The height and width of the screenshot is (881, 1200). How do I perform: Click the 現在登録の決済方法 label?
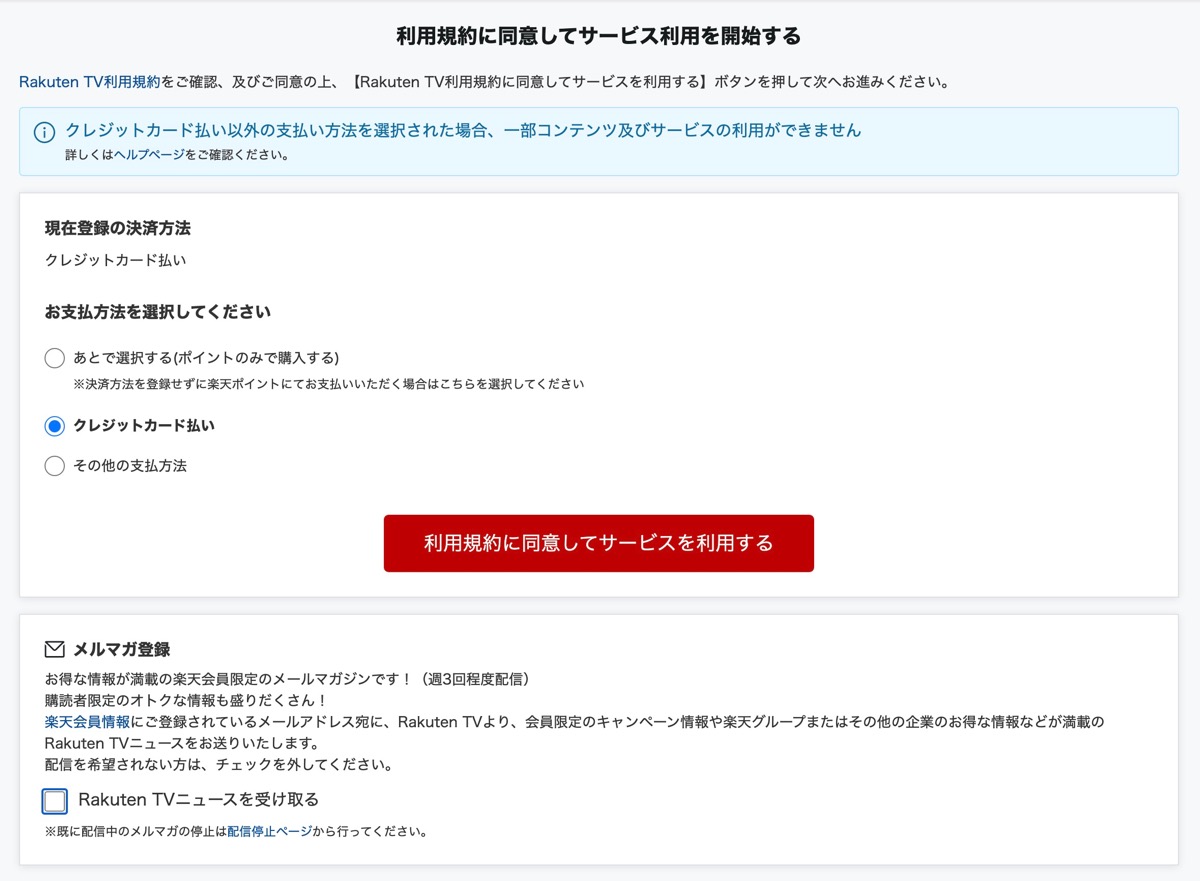pos(118,228)
